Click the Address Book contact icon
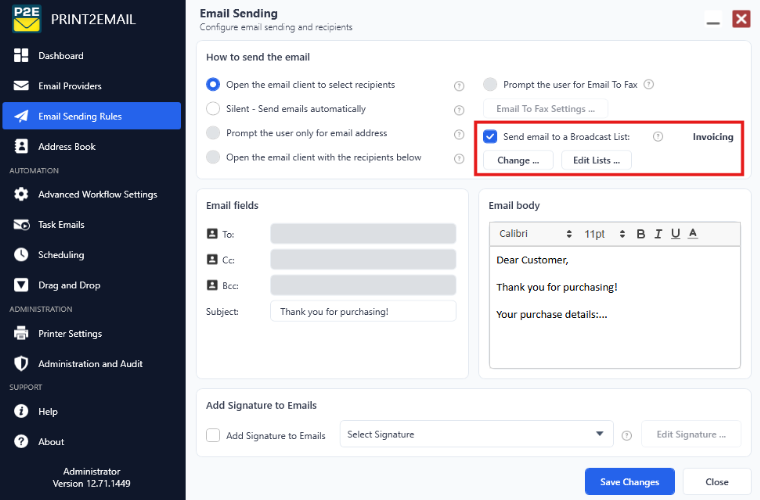 tap(21, 146)
